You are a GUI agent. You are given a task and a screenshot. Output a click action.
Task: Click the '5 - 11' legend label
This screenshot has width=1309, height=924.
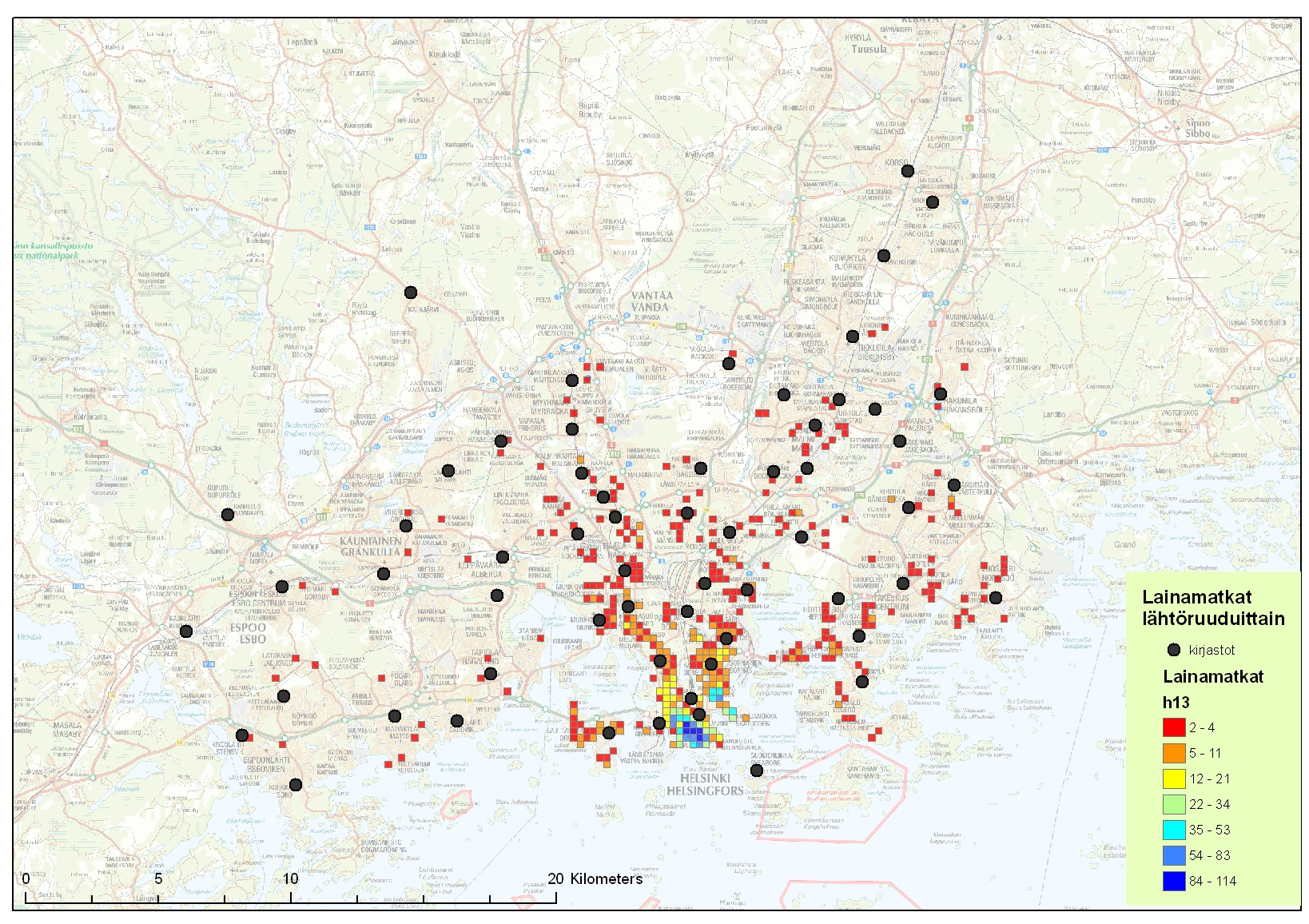pyautogui.click(x=1205, y=753)
